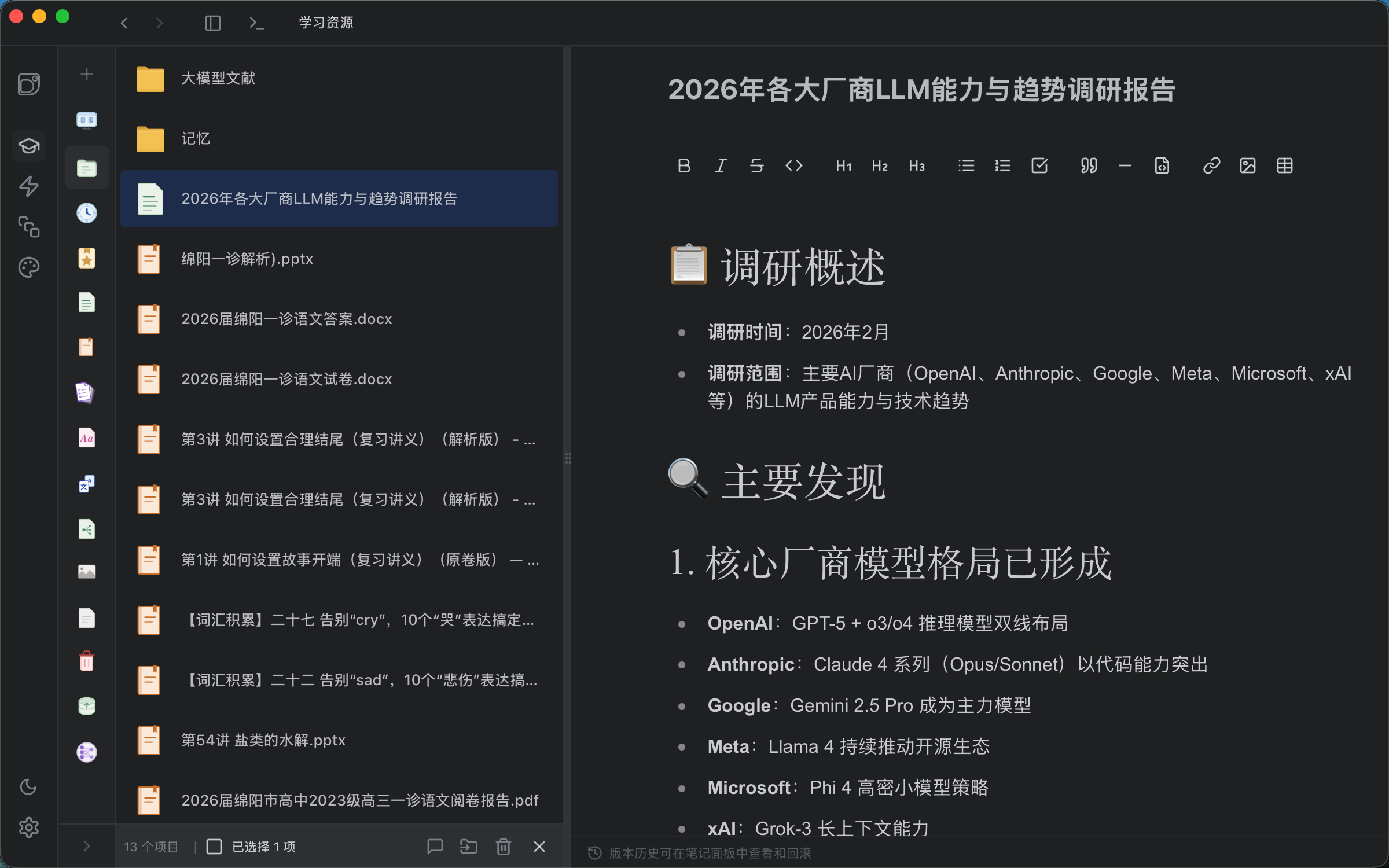Insert a blockquote
The width and height of the screenshot is (1389, 868).
(x=1089, y=166)
